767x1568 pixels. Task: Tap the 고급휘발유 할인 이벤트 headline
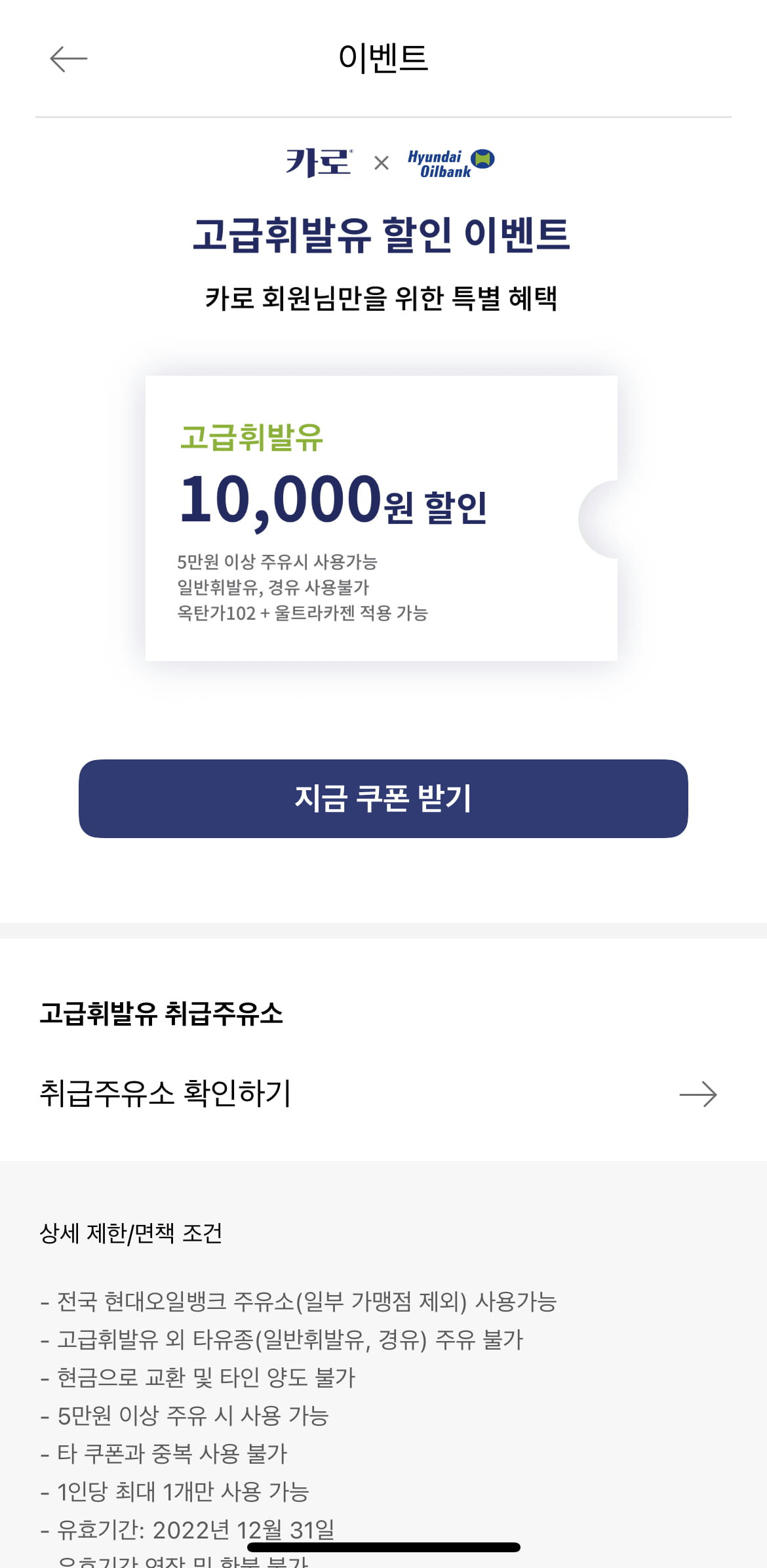382,235
